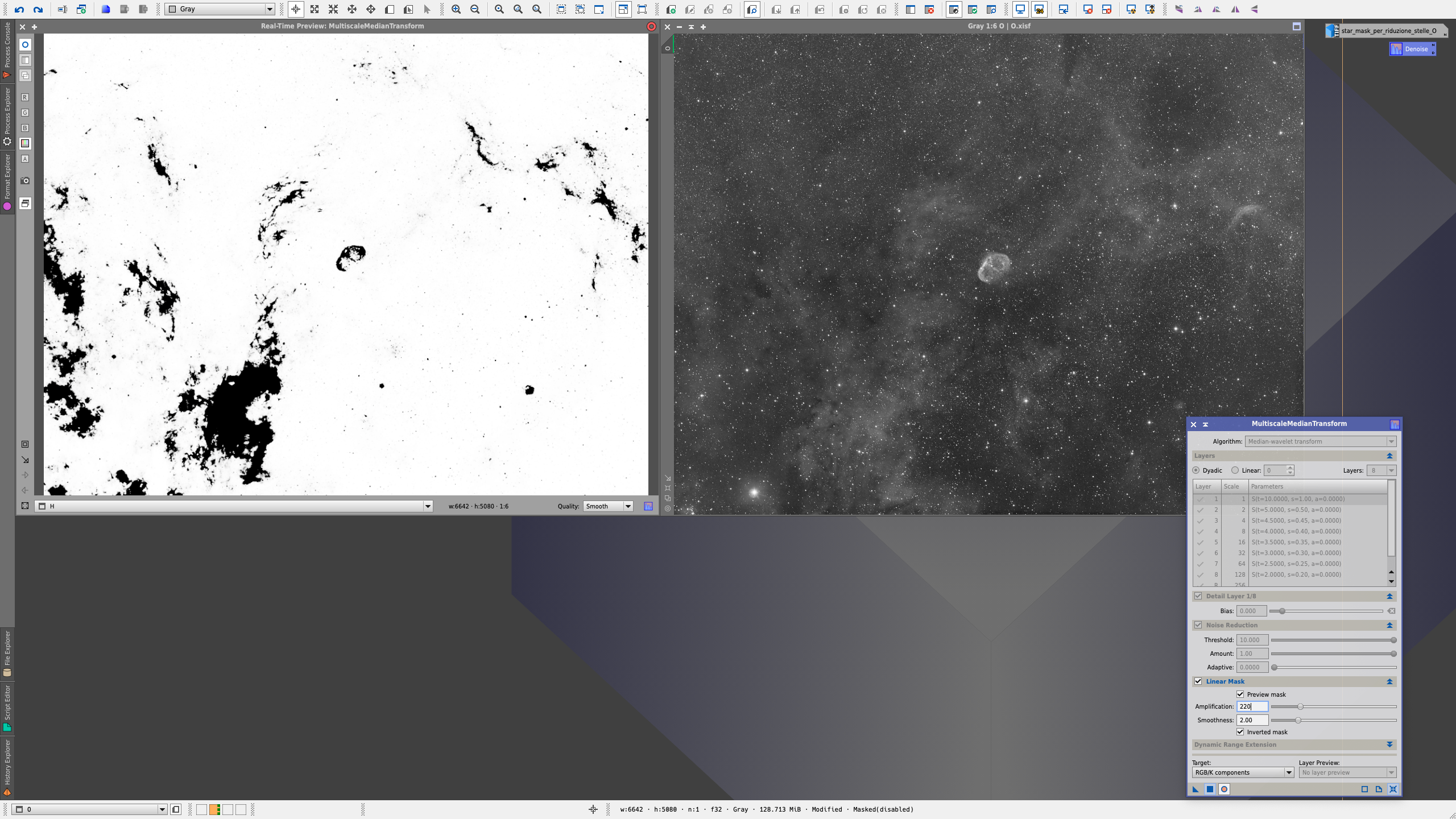This screenshot has width=1456, height=819.
Task: Click the Zoom Out magnifier icon
Action: [475, 9]
